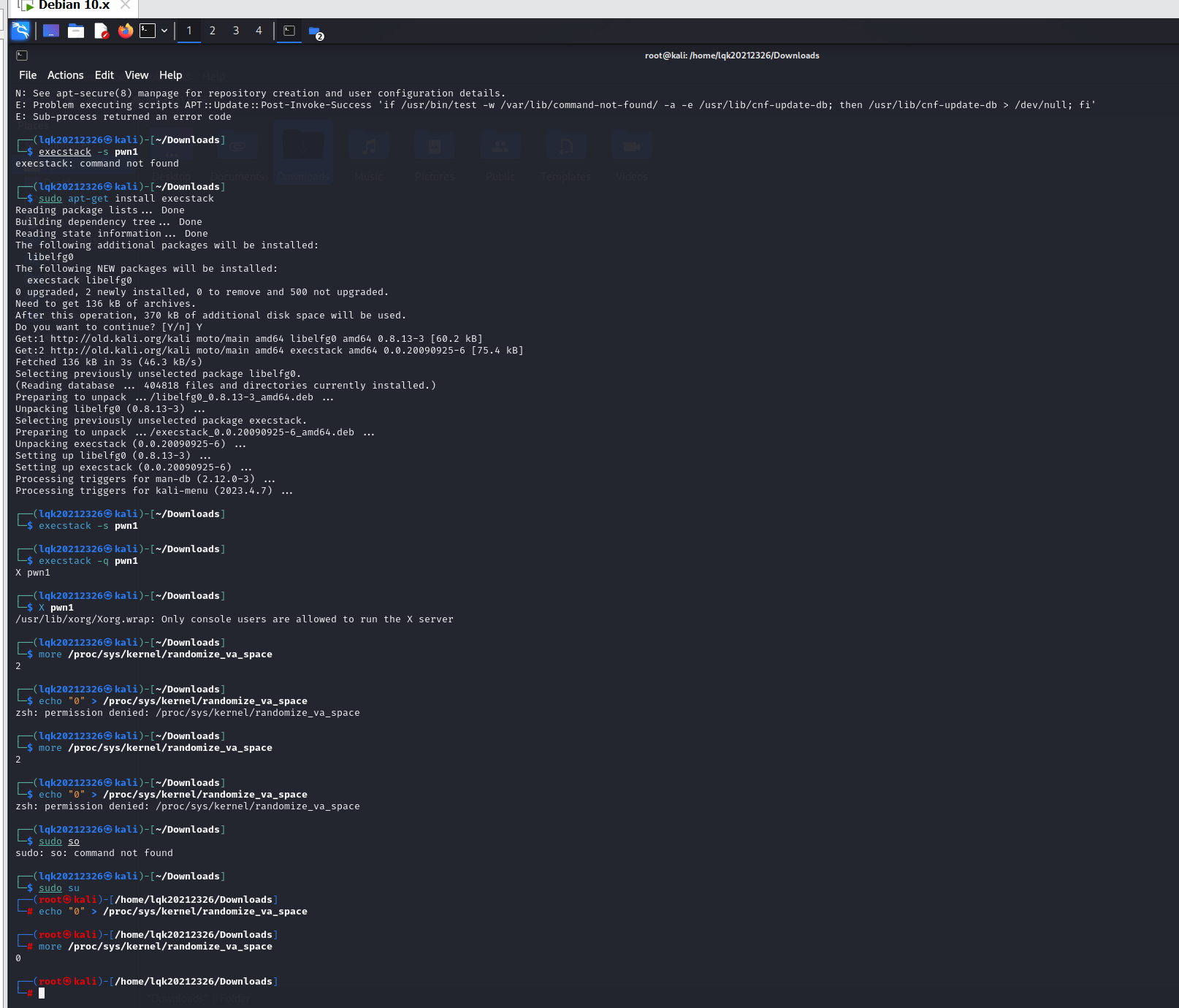
Task: Open the File menu
Action: coord(28,75)
